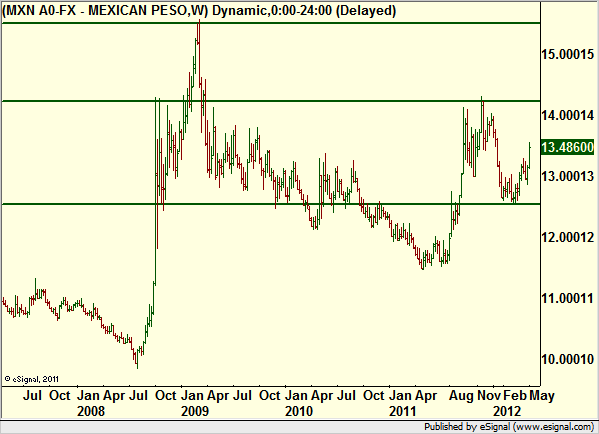The width and height of the screenshot is (599, 434).
Task: Click the chart title MXN A0-FX Mexican Peso
Action: [x=199, y=10]
